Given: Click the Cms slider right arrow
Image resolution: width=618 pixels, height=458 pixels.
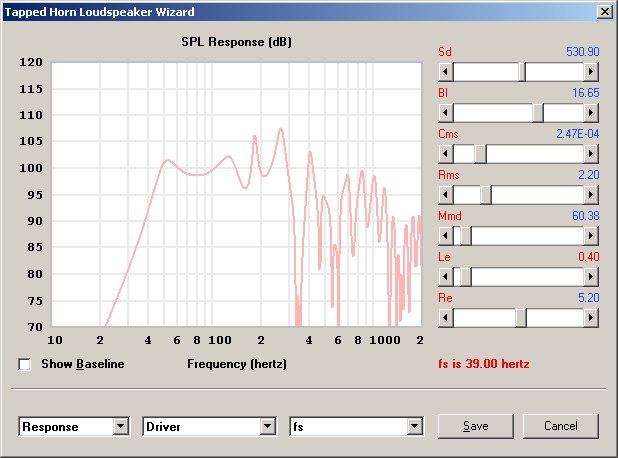Looking at the screenshot, I should coord(590,154).
